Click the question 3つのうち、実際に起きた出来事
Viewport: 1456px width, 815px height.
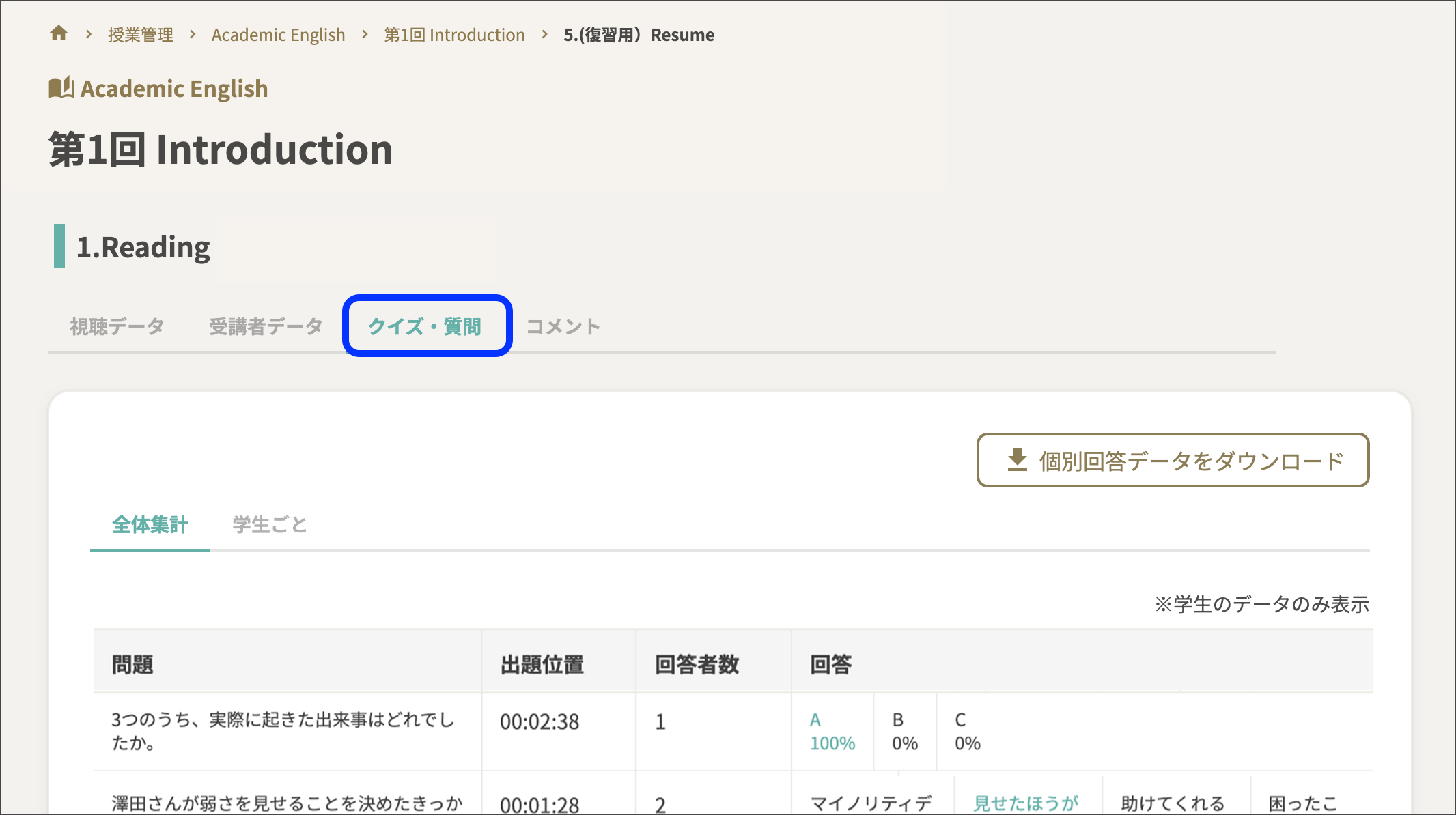click(283, 731)
